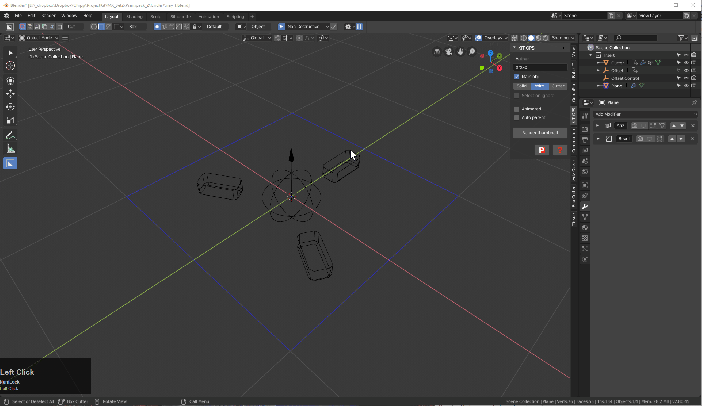Switch to the Modeling workspace tab

[133, 16]
